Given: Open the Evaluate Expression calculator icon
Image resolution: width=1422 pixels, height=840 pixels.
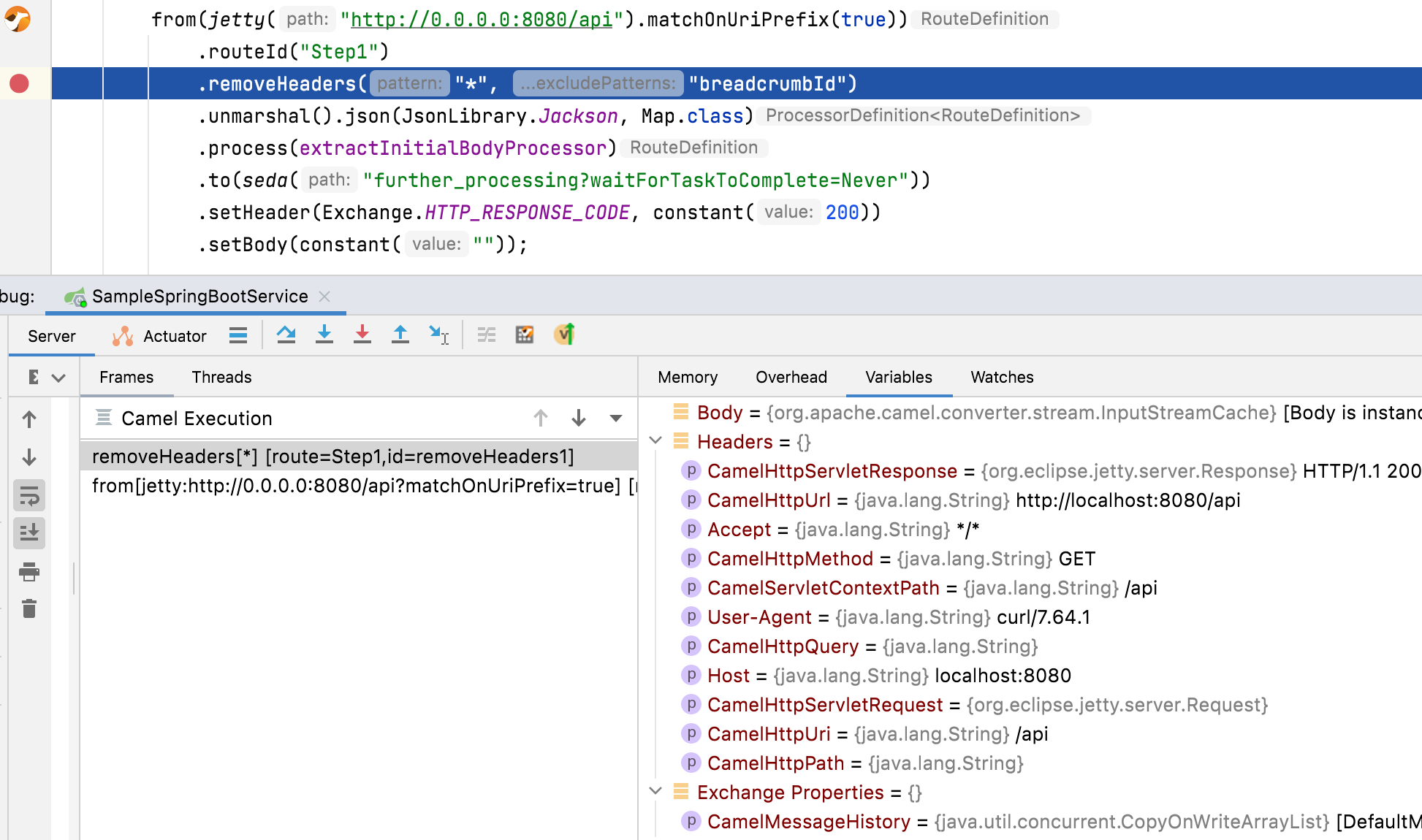Looking at the screenshot, I should (x=525, y=335).
